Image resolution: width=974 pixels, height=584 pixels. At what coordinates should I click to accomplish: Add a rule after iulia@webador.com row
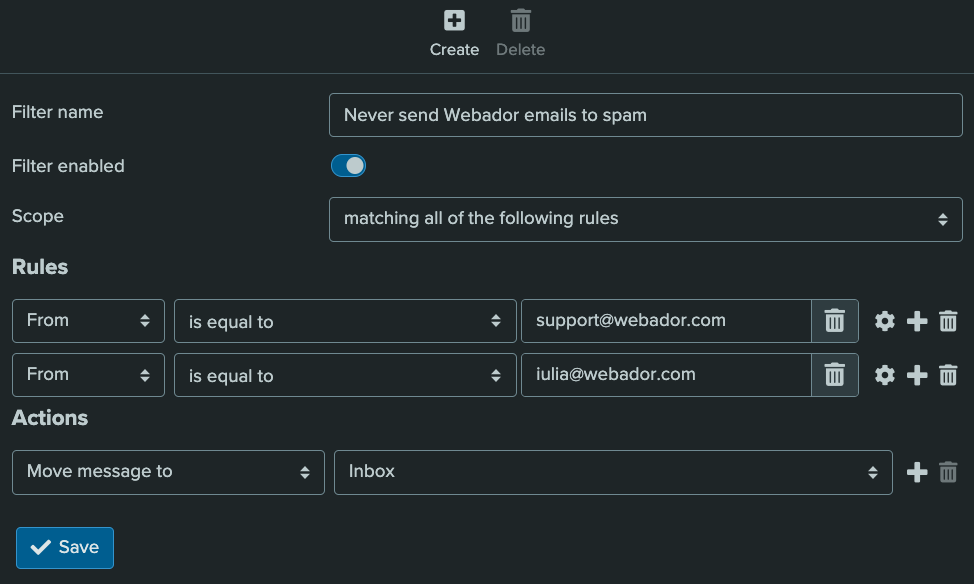[917, 375]
